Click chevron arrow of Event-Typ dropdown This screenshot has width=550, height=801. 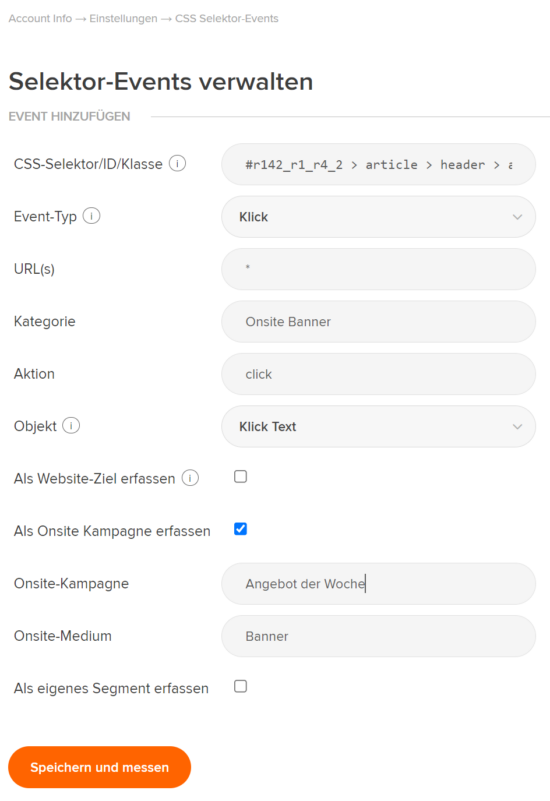pos(517,217)
